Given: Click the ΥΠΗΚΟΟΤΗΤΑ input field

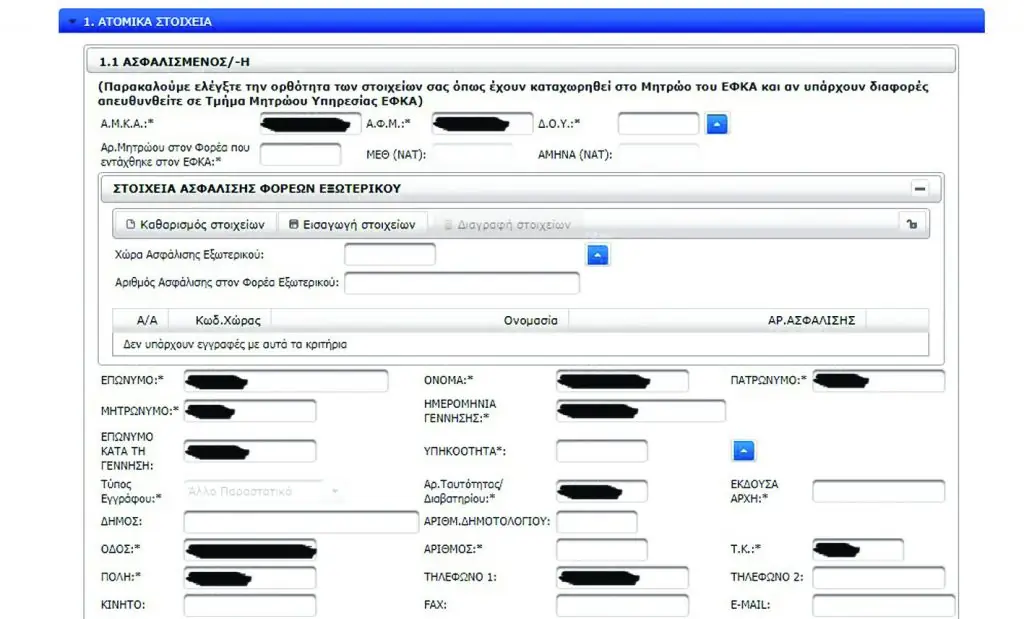Looking at the screenshot, I should (x=601, y=451).
